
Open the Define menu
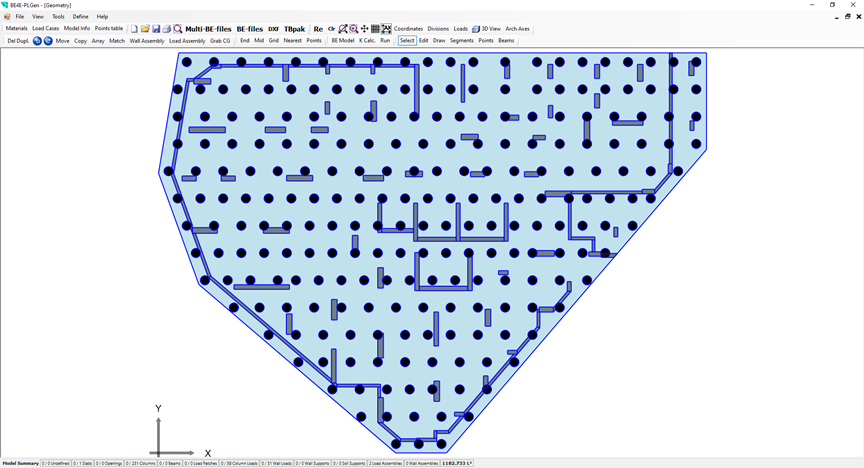pos(80,17)
